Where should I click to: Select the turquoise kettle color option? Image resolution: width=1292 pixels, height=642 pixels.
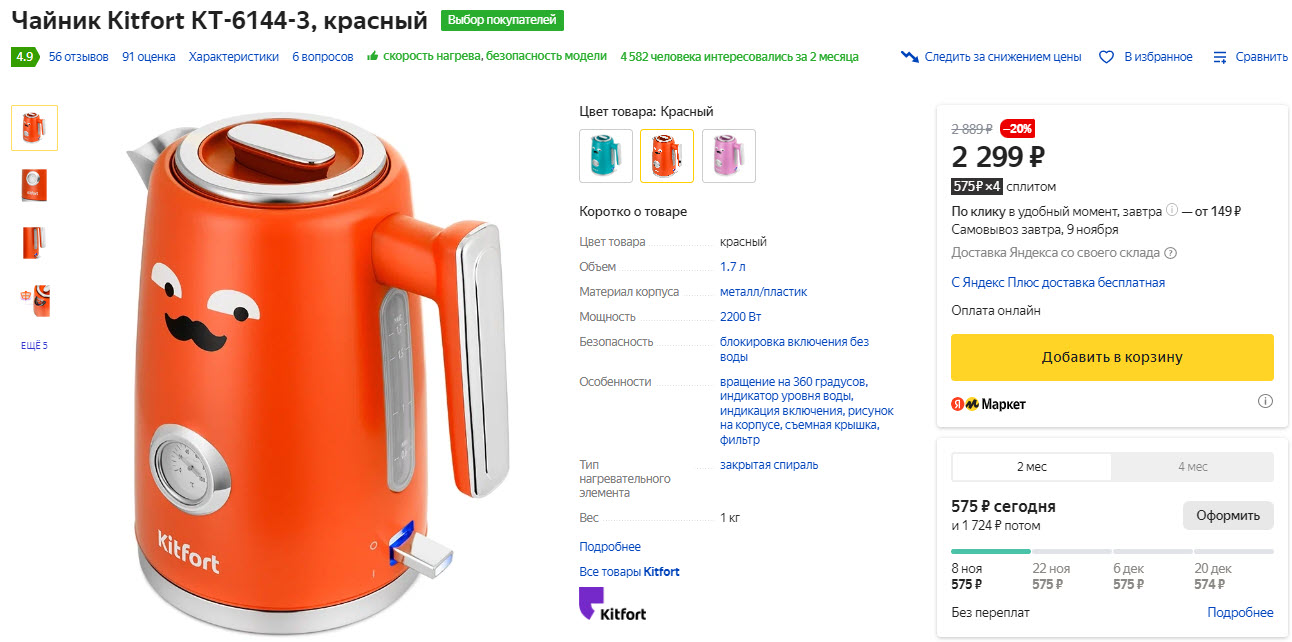tap(606, 156)
